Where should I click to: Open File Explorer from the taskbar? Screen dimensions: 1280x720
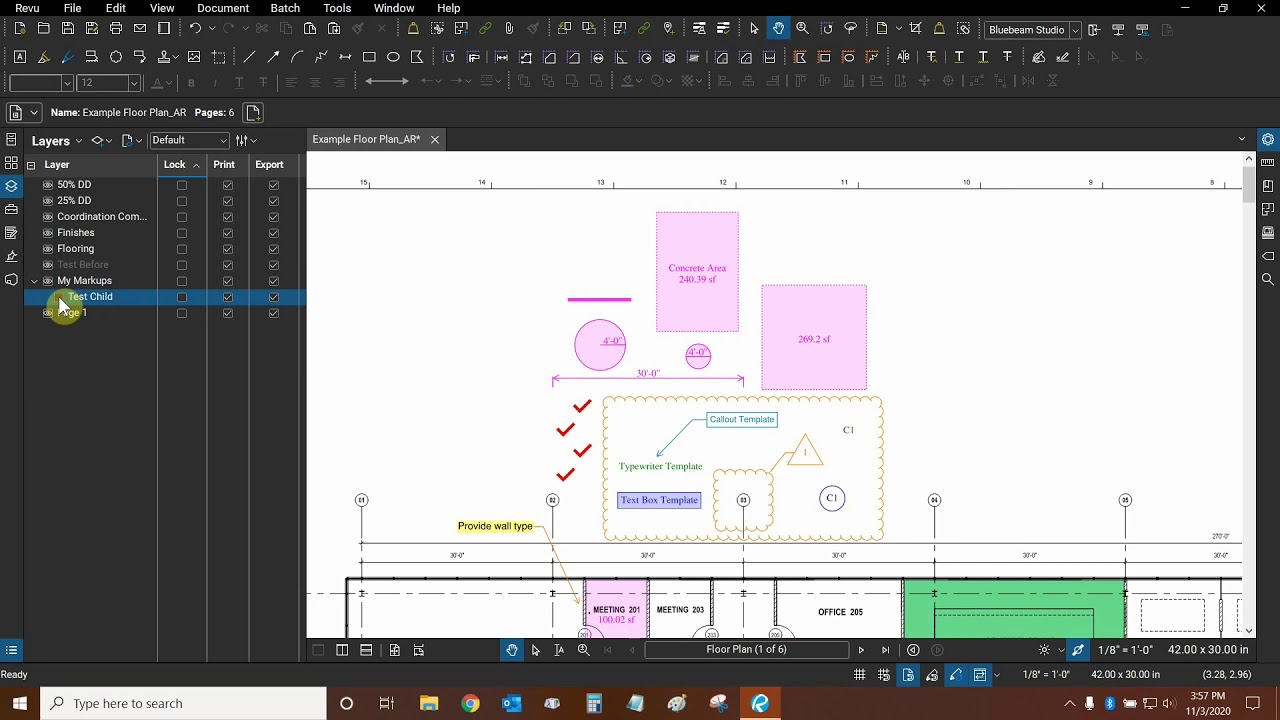pos(428,704)
